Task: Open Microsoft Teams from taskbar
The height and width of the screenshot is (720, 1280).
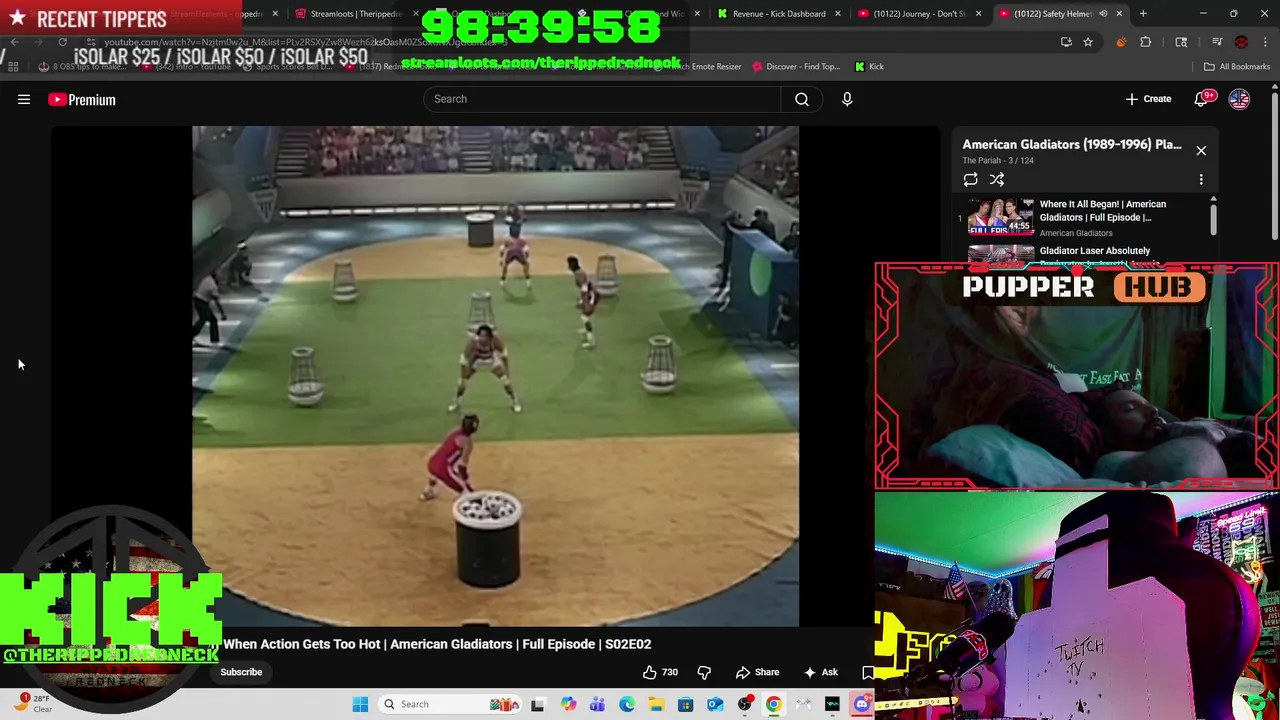Action: click(597, 704)
